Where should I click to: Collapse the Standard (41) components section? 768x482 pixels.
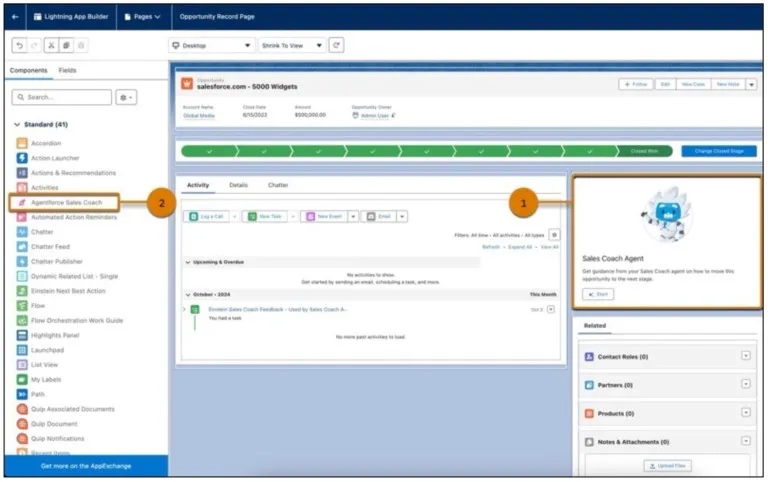pyautogui.click(x=17, y=124)
